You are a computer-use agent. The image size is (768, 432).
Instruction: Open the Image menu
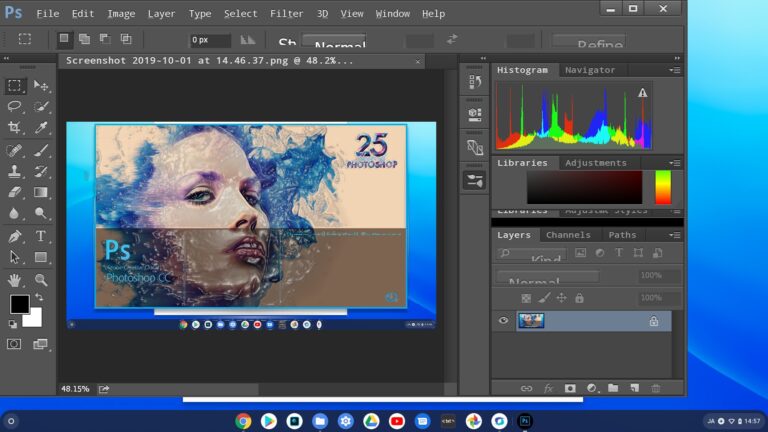pos(121,14)
